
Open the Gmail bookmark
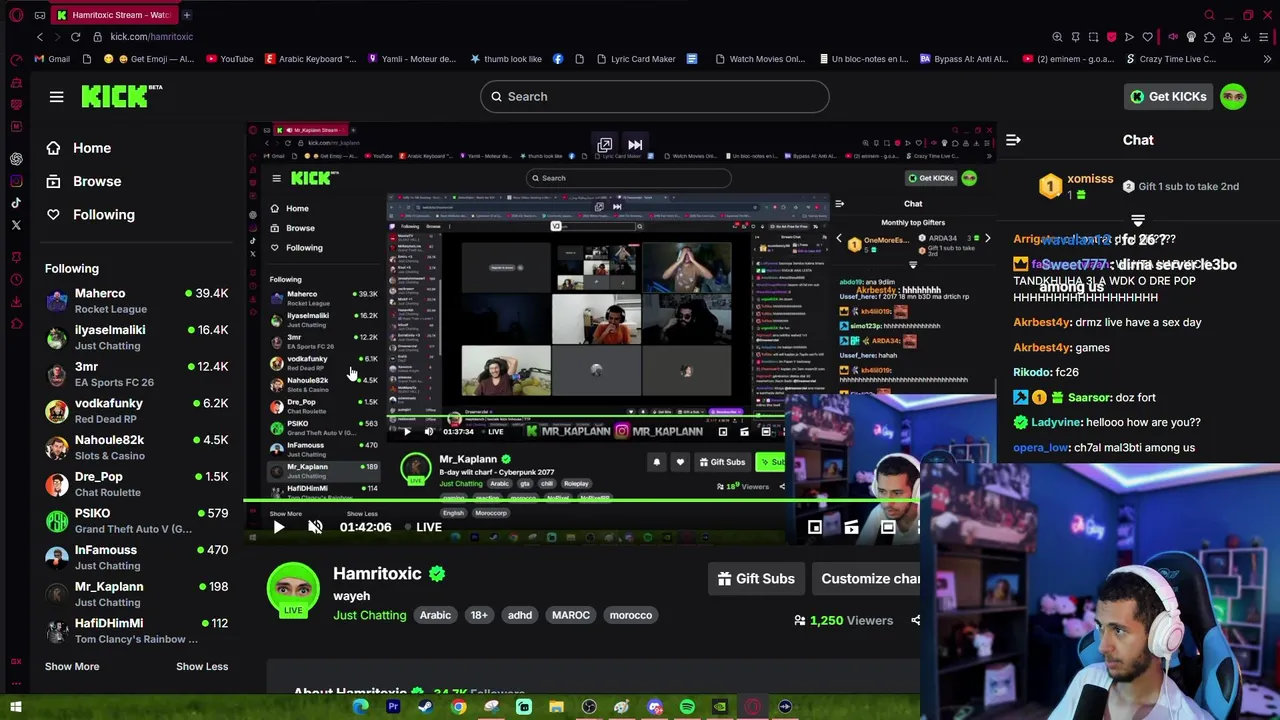coord(51,59)
